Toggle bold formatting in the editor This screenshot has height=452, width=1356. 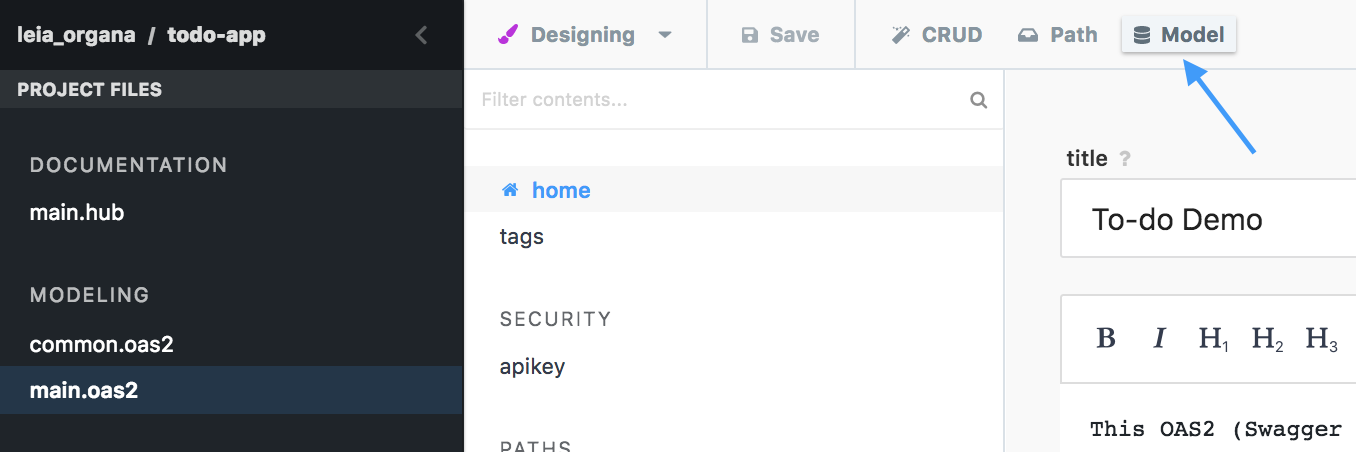tap(1106, 339)
